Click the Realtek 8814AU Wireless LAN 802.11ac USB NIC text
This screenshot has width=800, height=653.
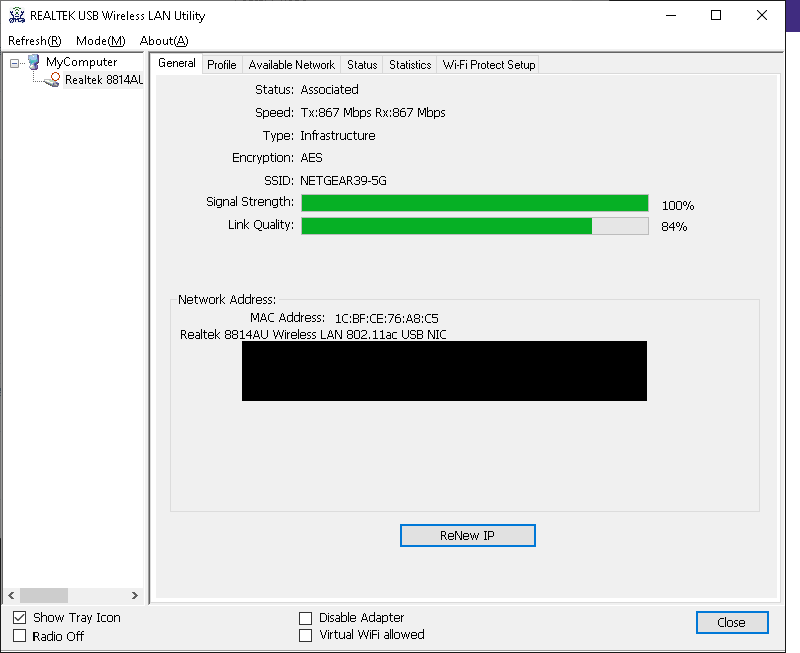313,335
